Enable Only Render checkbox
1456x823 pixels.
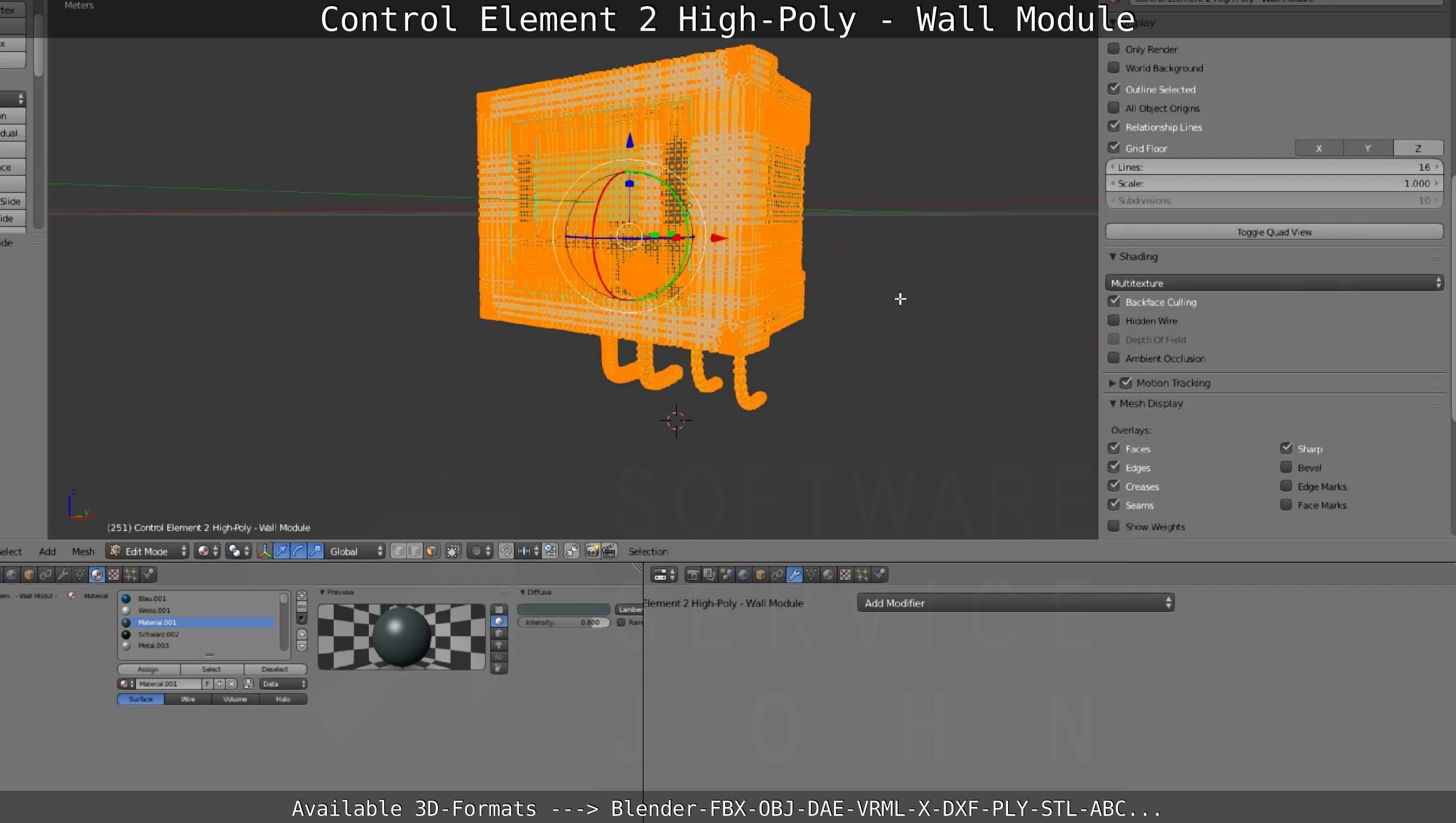(1113, 49)
